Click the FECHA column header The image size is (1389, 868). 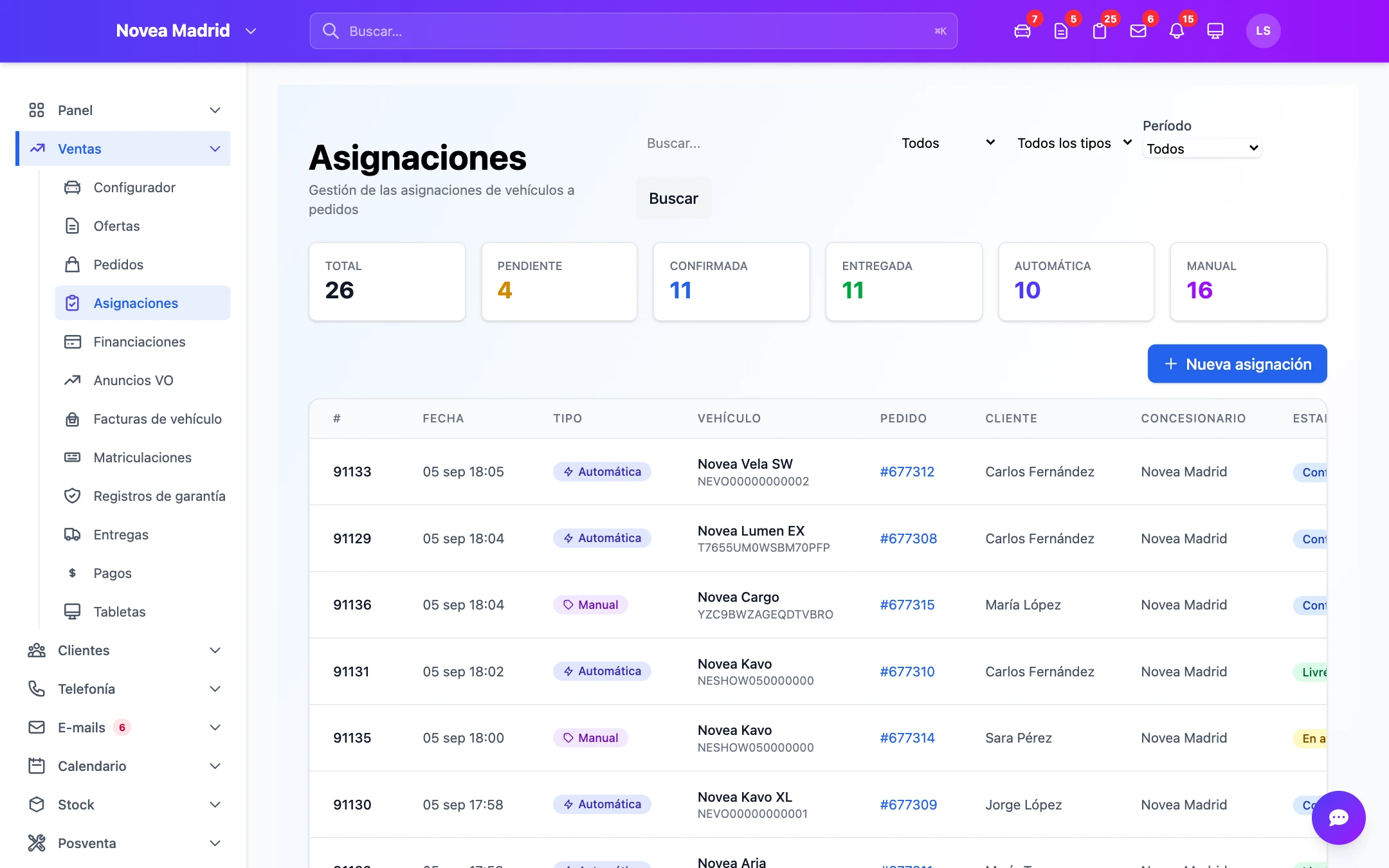[x=443, y=419]
